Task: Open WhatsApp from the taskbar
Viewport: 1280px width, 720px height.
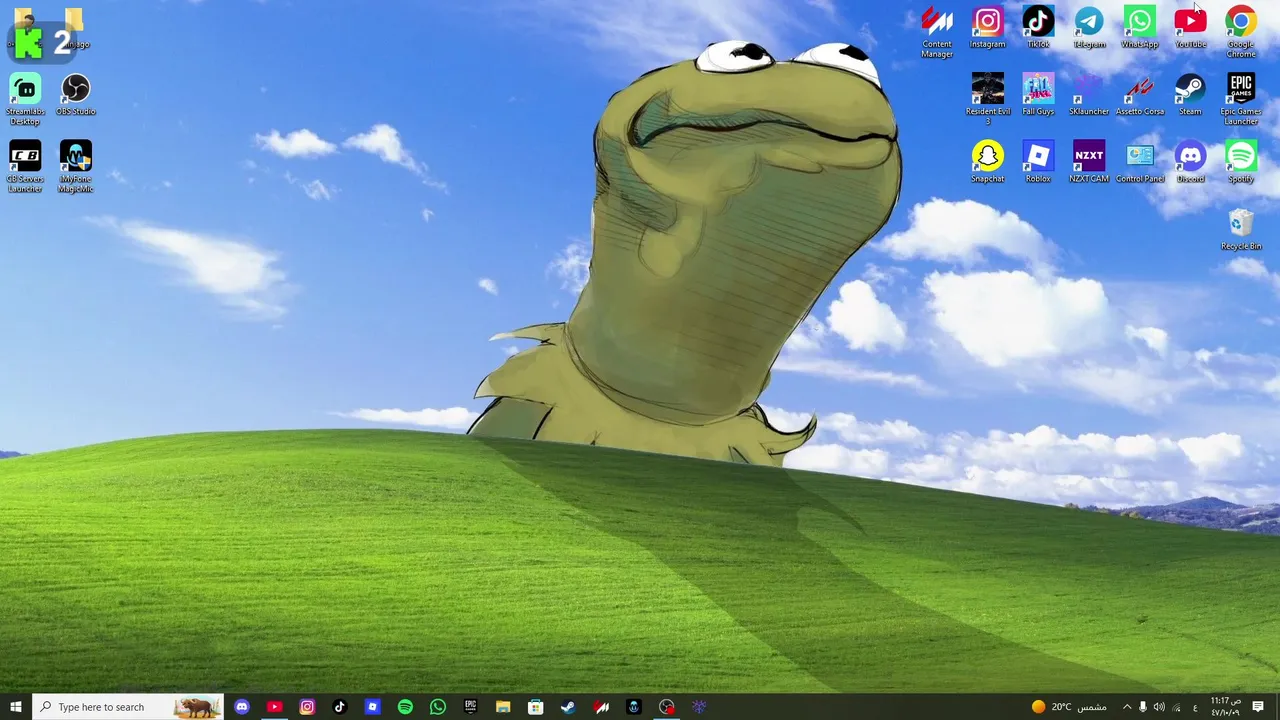Action: 438,707
